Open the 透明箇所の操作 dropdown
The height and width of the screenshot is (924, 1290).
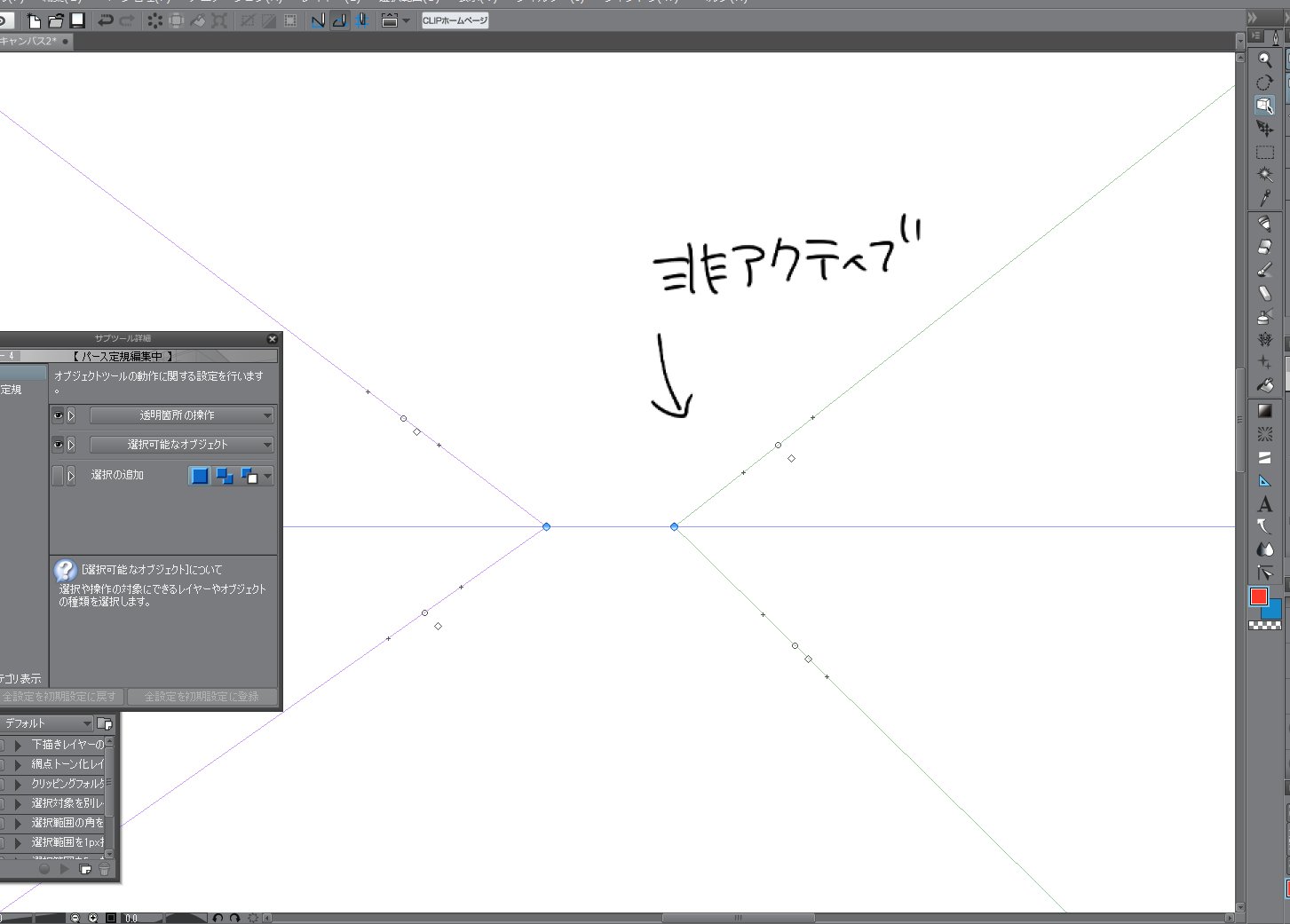[x=181, y=415]
